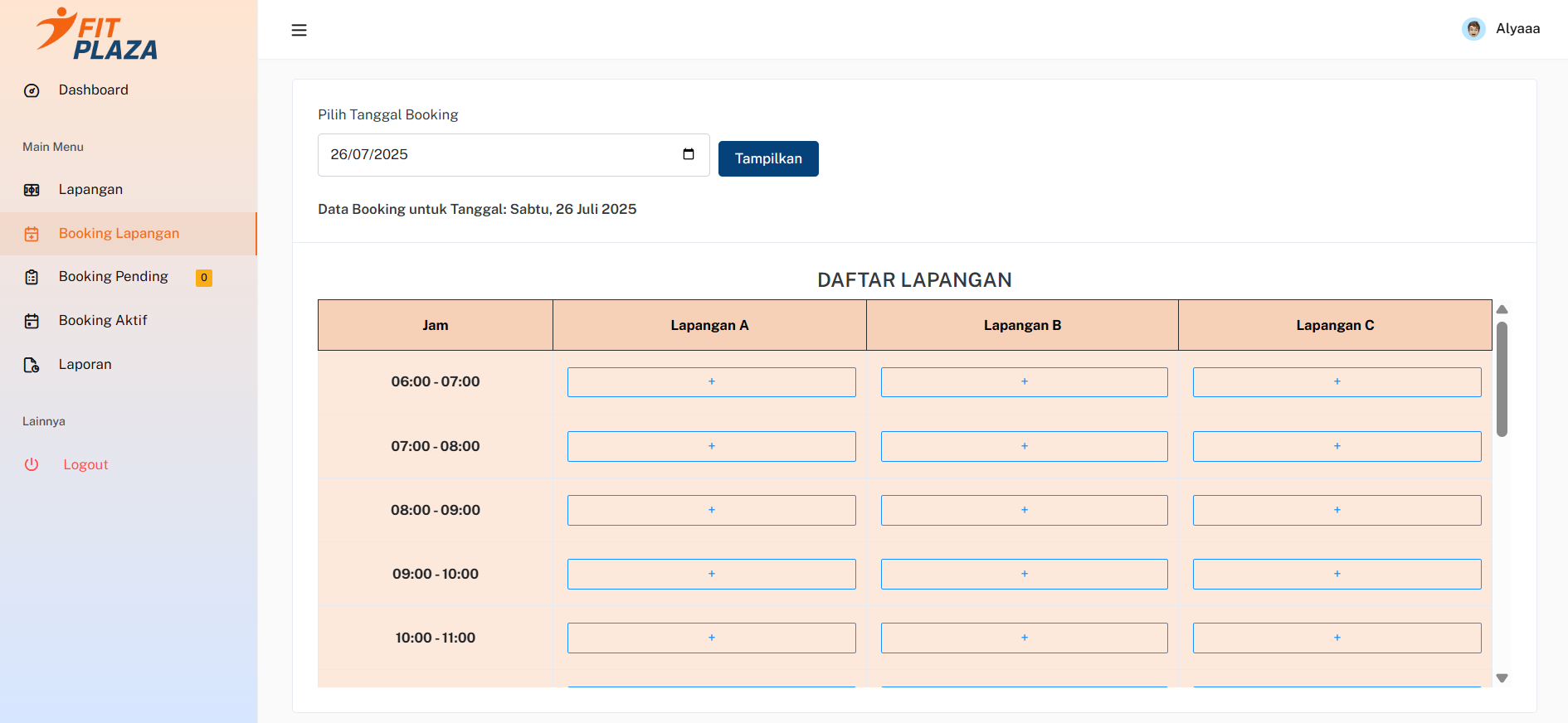The image size is (1568, 723).
Task: Open the calendar date picker icon
Action: pos(688,154)
